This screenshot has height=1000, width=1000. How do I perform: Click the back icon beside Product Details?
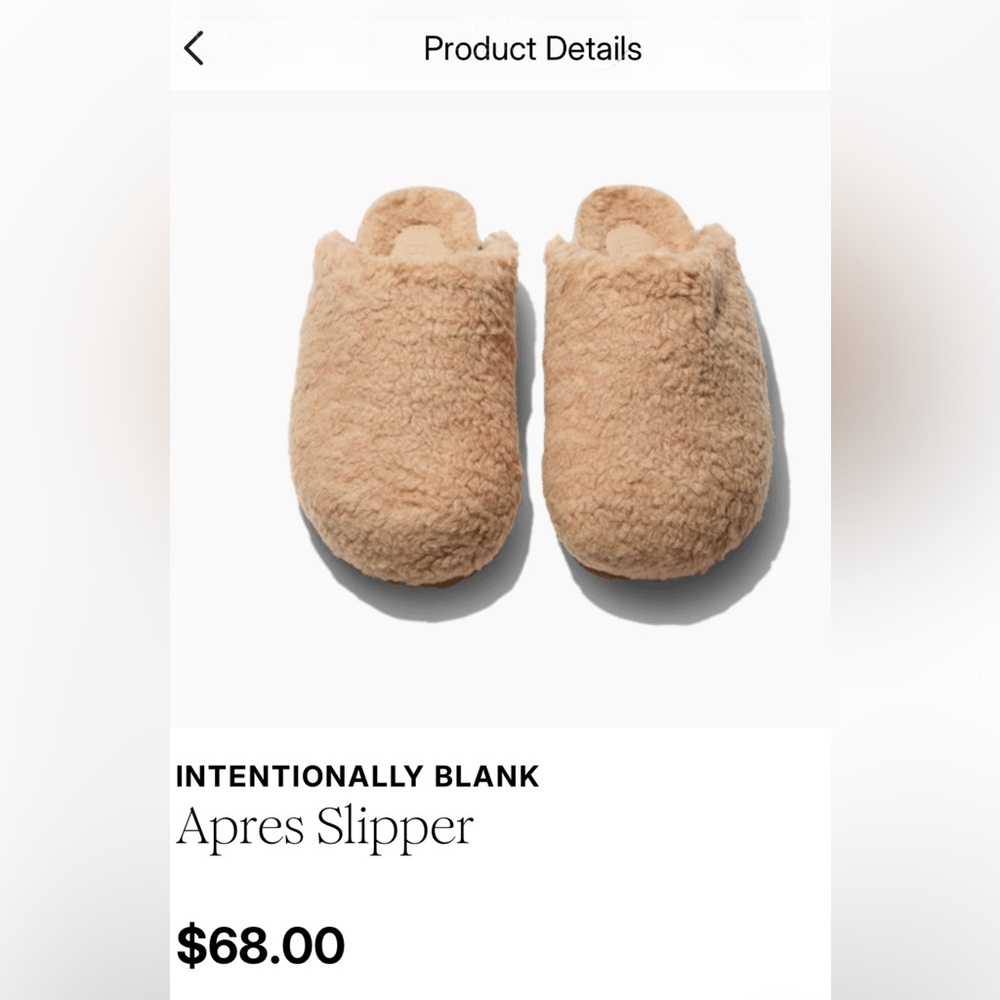point(195,47)
